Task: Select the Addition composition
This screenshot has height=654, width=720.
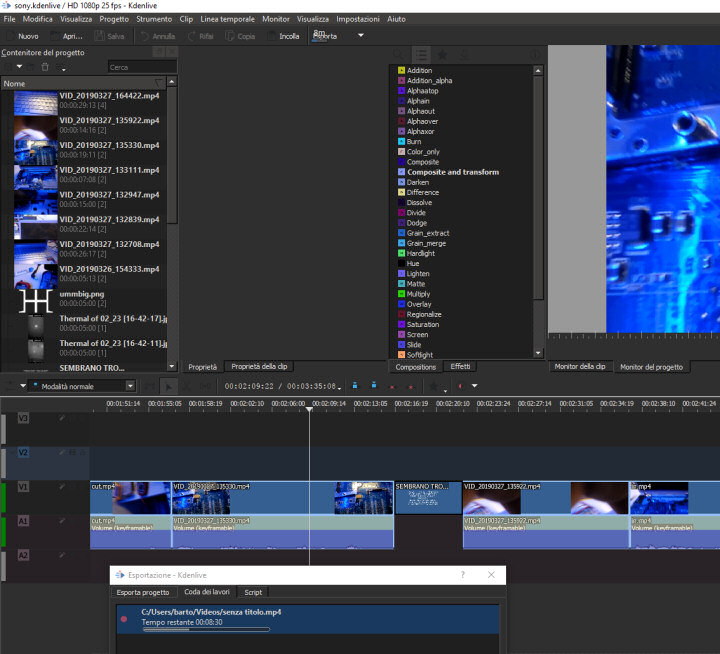Action: (420, 70)
